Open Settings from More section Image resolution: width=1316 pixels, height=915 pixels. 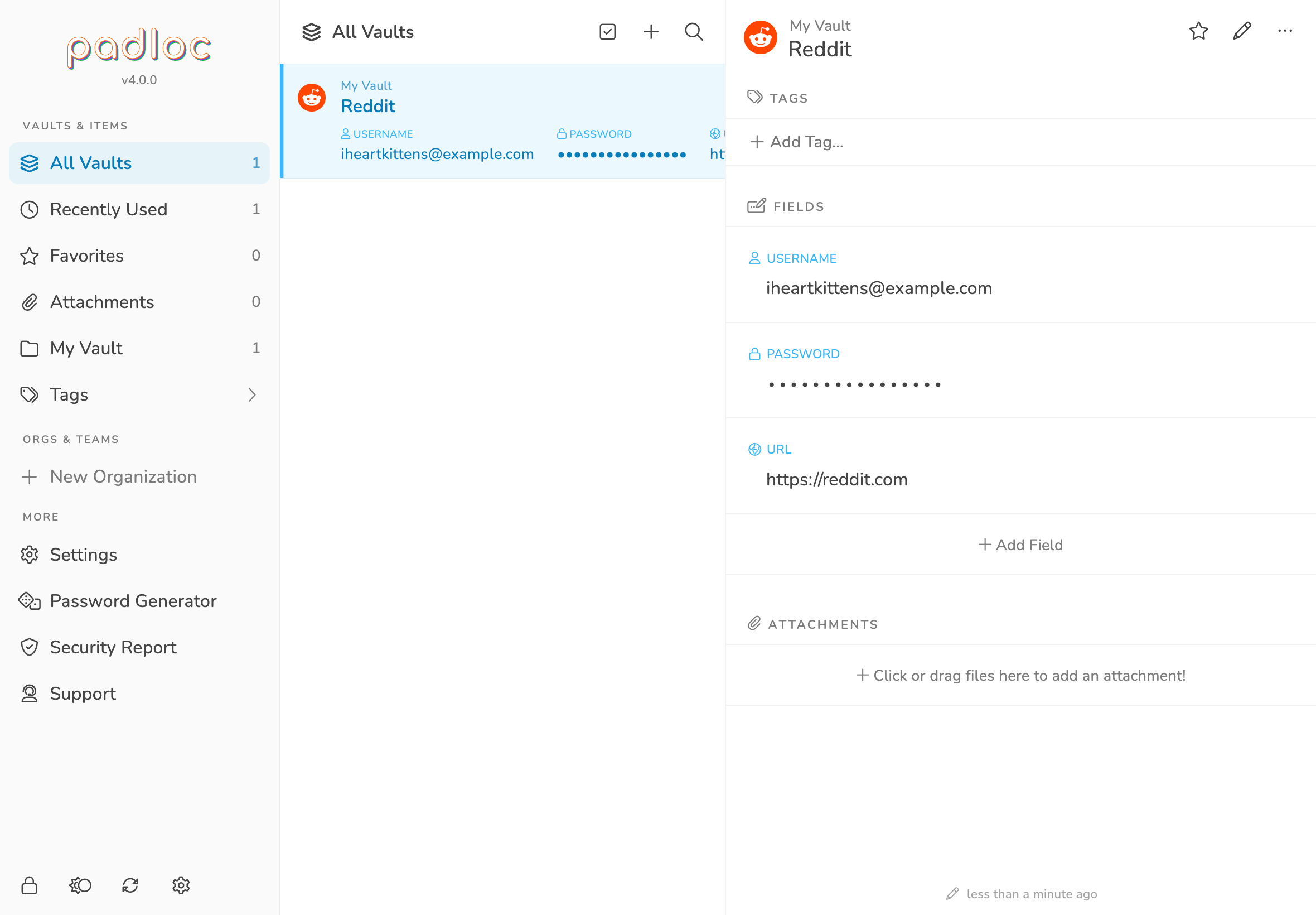pyautogui.click(x=139, y=555)
